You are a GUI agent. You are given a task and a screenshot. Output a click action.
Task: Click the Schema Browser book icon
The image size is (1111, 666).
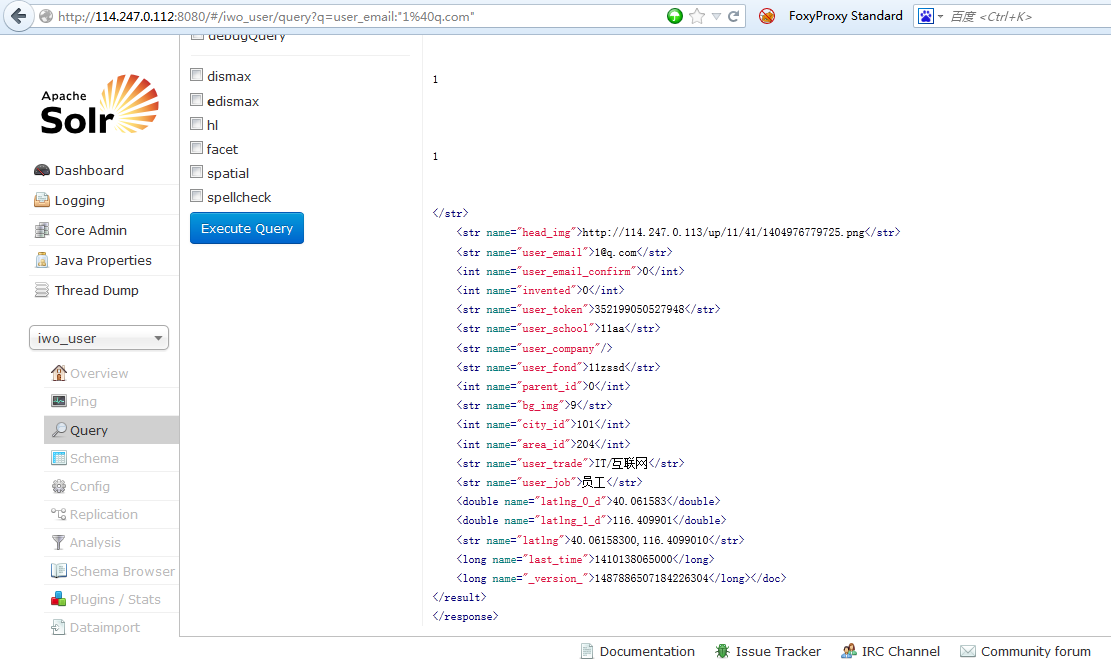pyautogui.click(x=59, y=570)
